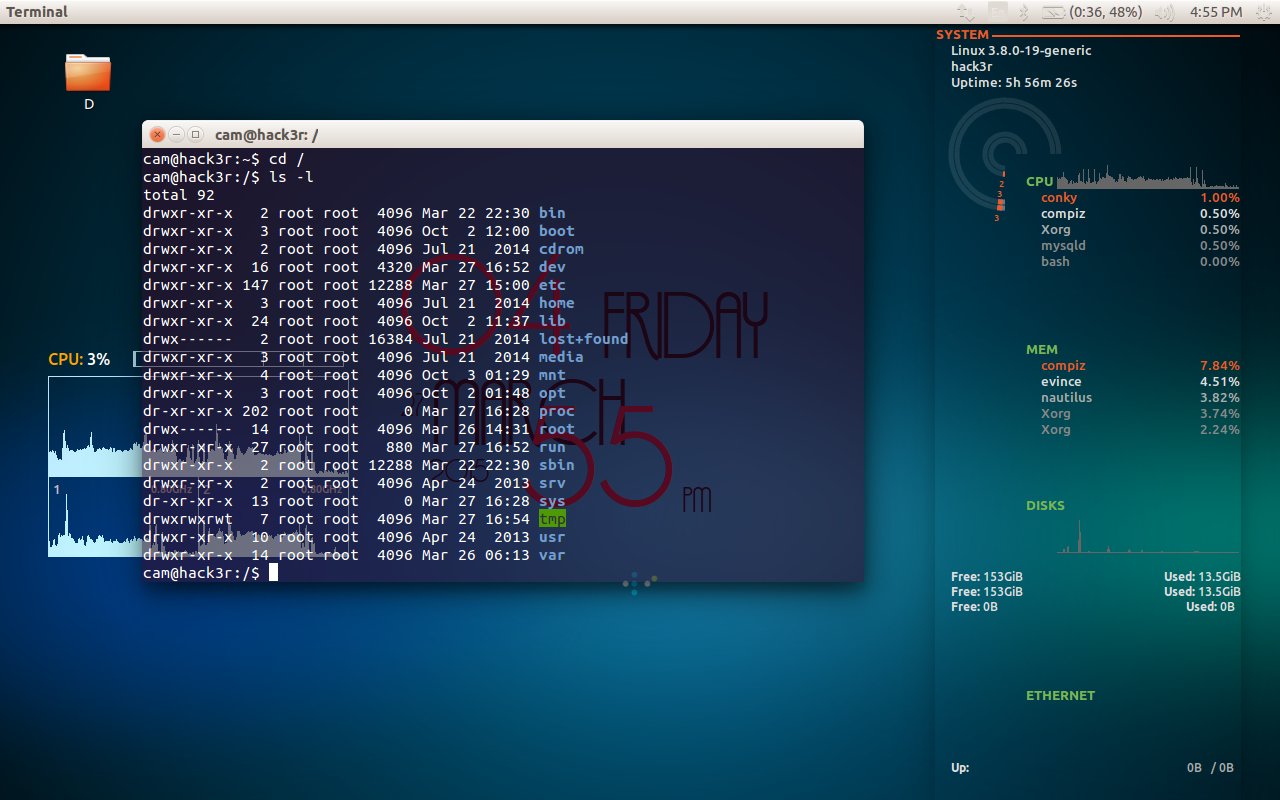
Task: Click the cam@hack3r title bar tab
Action: [263, 133]
